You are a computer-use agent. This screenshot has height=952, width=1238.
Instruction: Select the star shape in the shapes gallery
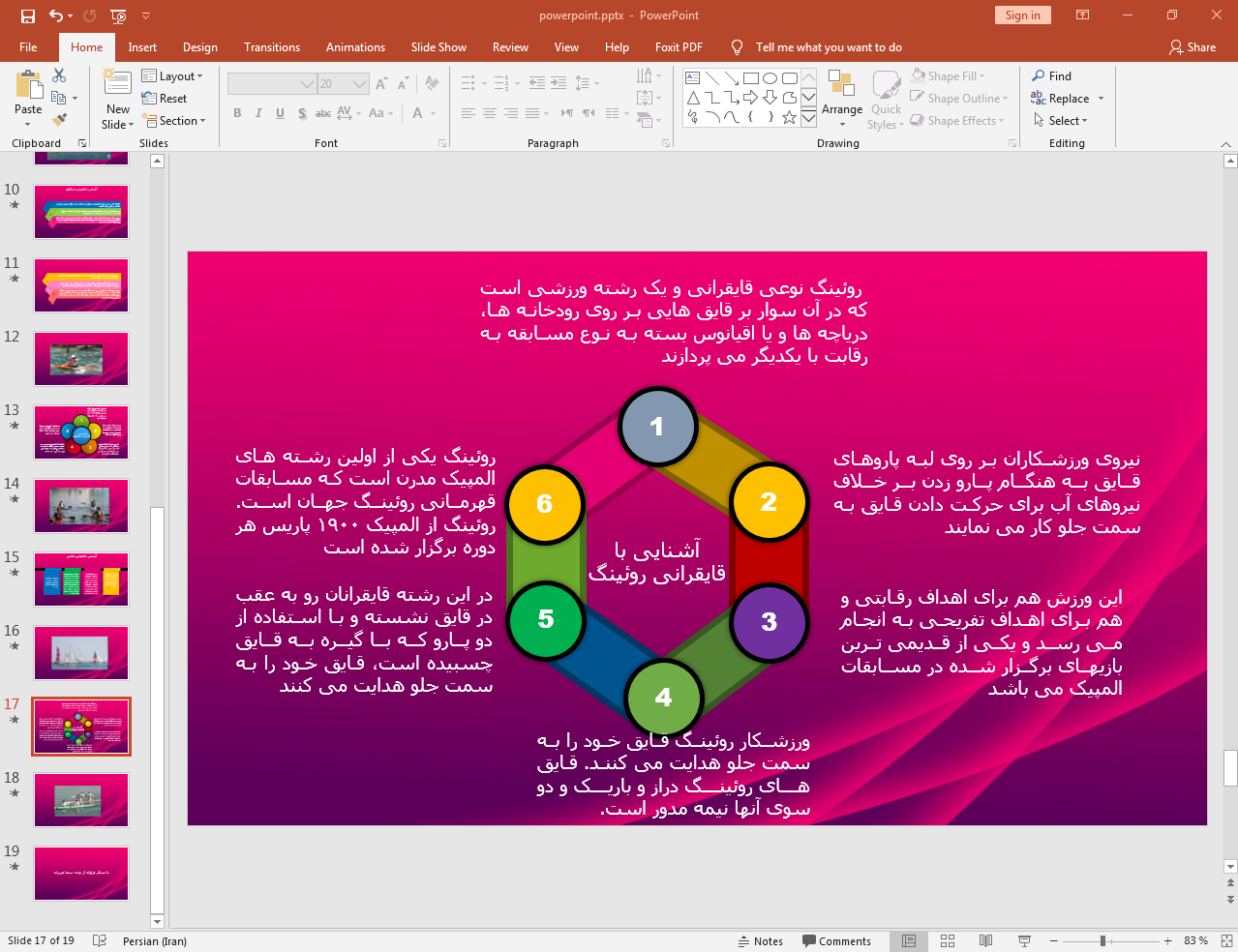tap(789, 117)
